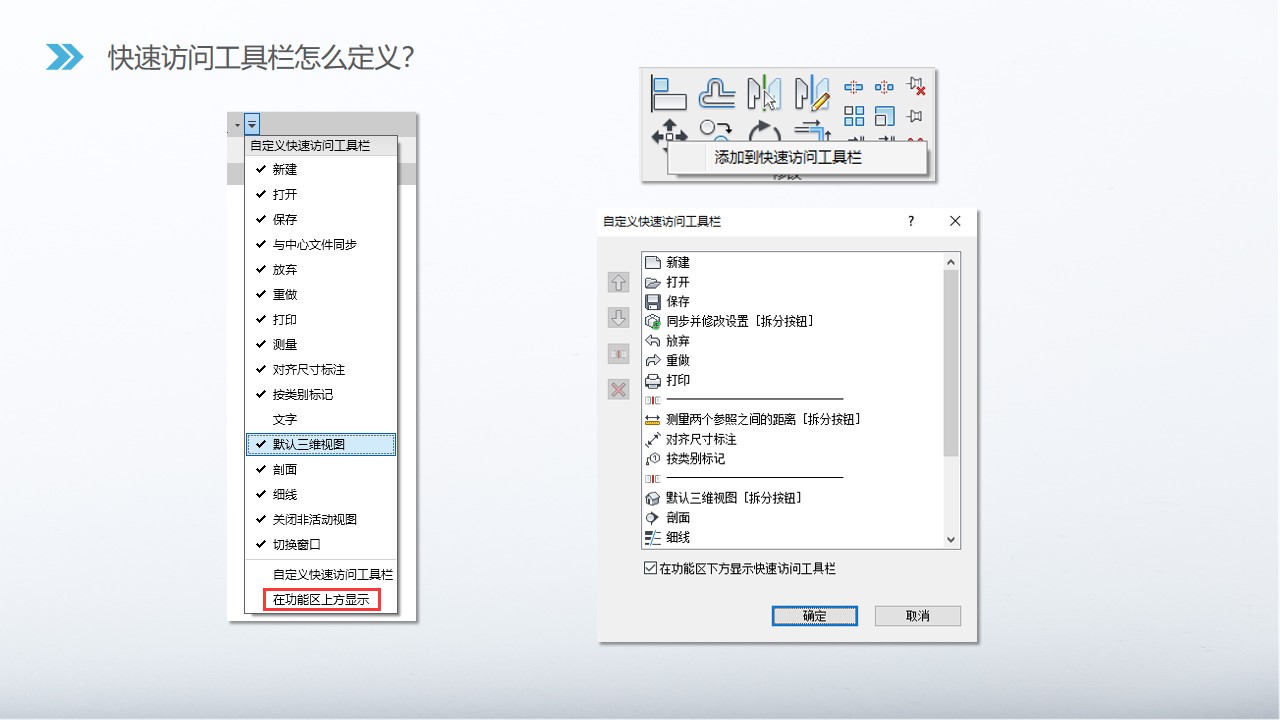Image resolution: width=1280 pixels, height=720 pixels.
Task: Toggle 切换窗口 in the dropdown menu
Action: [321, 545]
